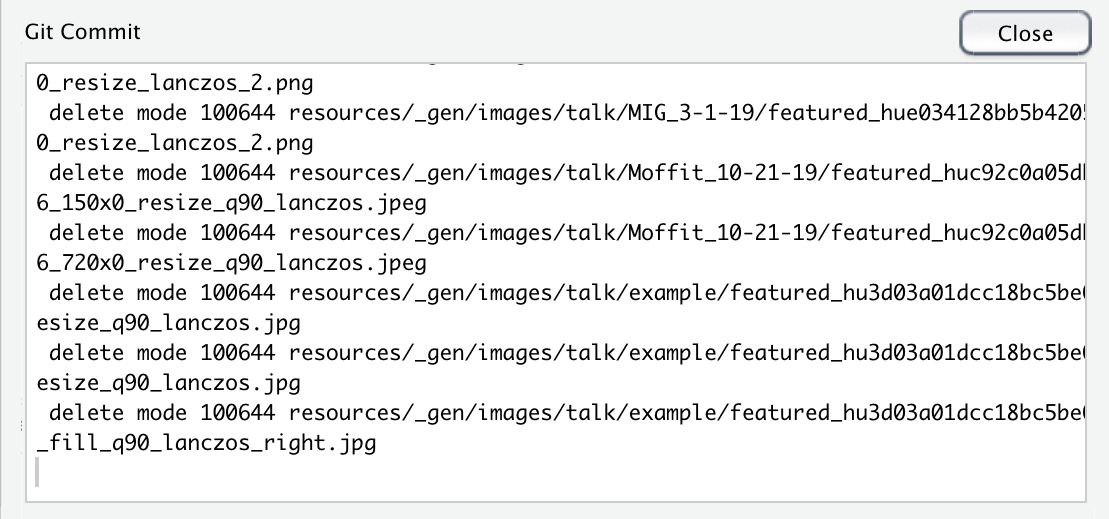Click the second esize_q90_lanczos.jpg line
Viewport: 1109px width, 519px height.
coord(168,384)
